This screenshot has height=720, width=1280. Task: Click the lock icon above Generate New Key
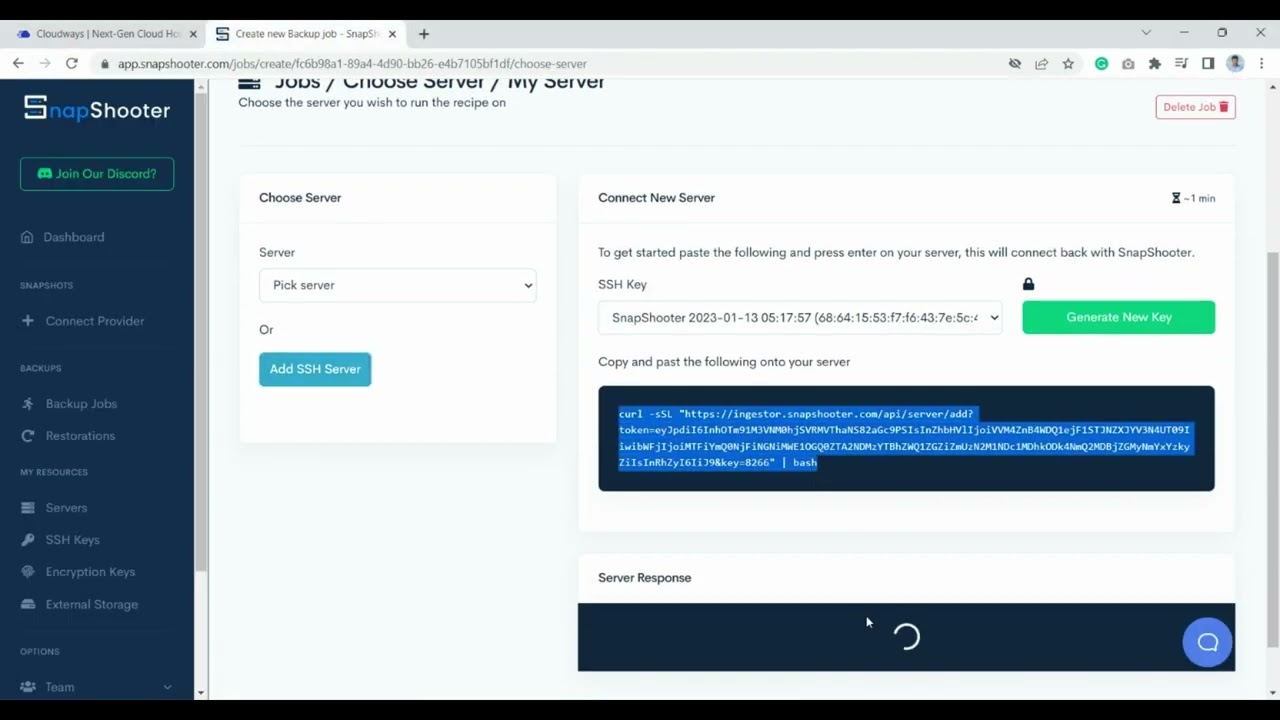1028,284
